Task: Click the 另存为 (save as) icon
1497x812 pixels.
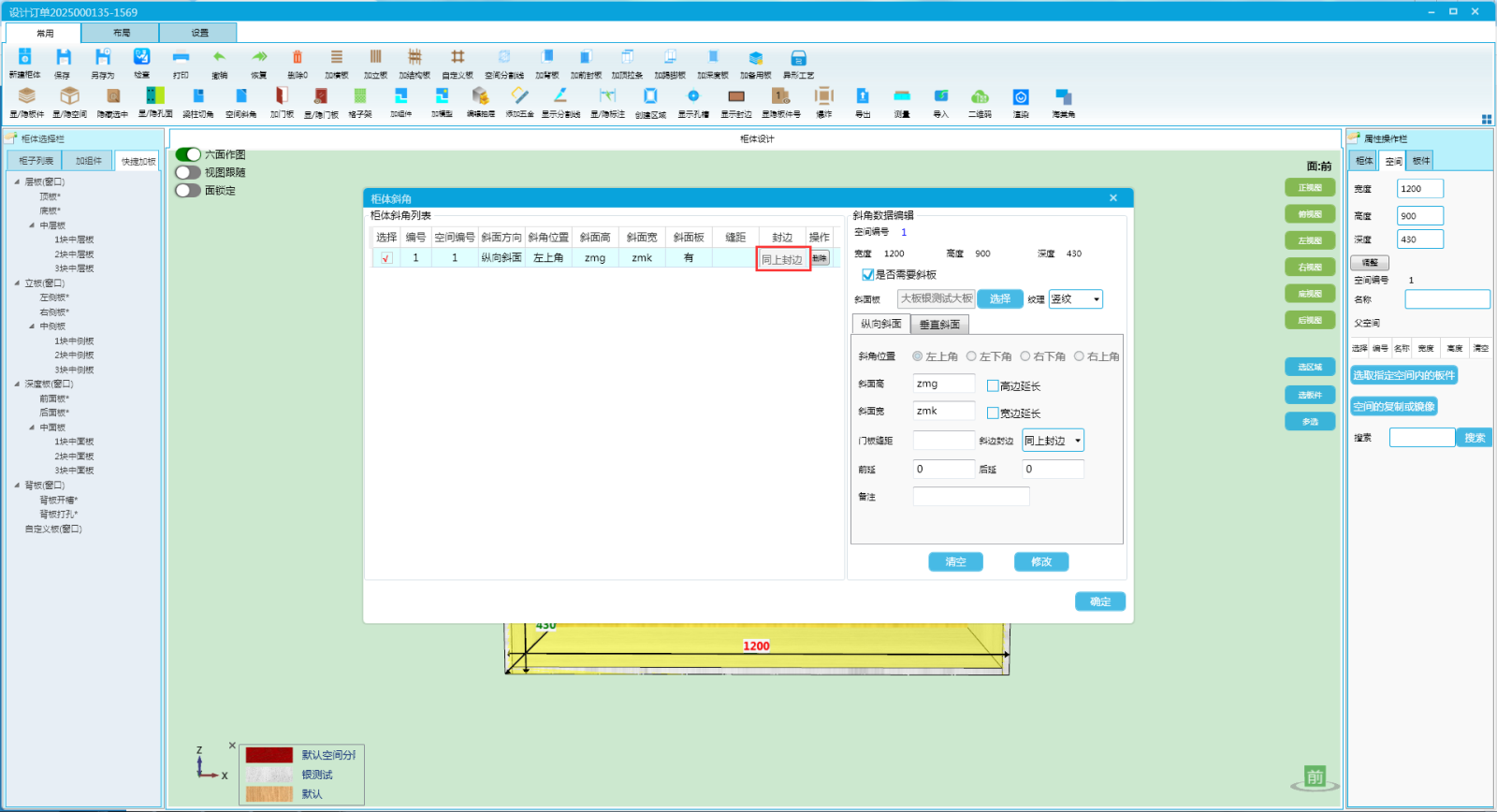Action: [103, 58]
